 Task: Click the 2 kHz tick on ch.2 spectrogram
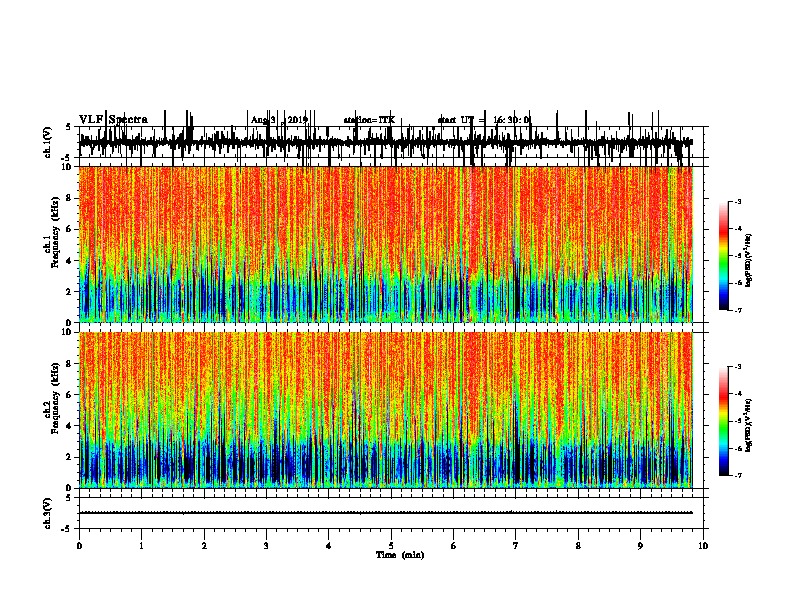pos(70,457)
